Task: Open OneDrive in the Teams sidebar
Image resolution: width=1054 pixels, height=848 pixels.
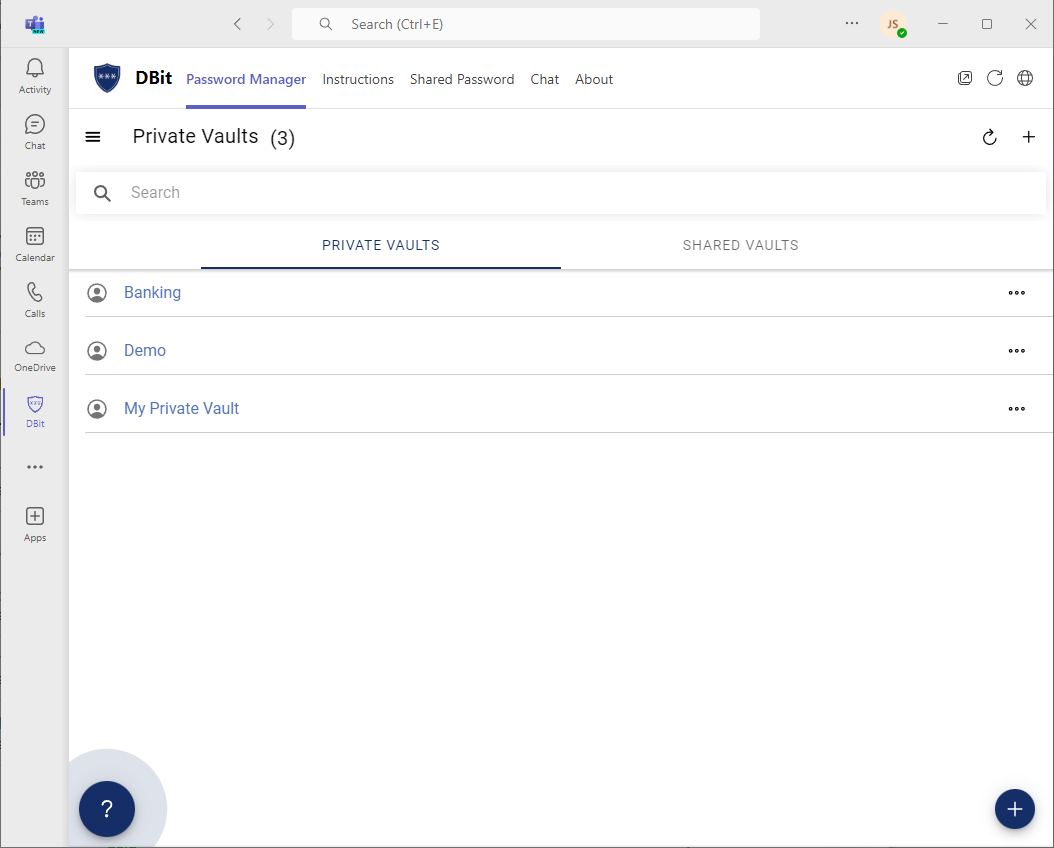Action: 35,356
